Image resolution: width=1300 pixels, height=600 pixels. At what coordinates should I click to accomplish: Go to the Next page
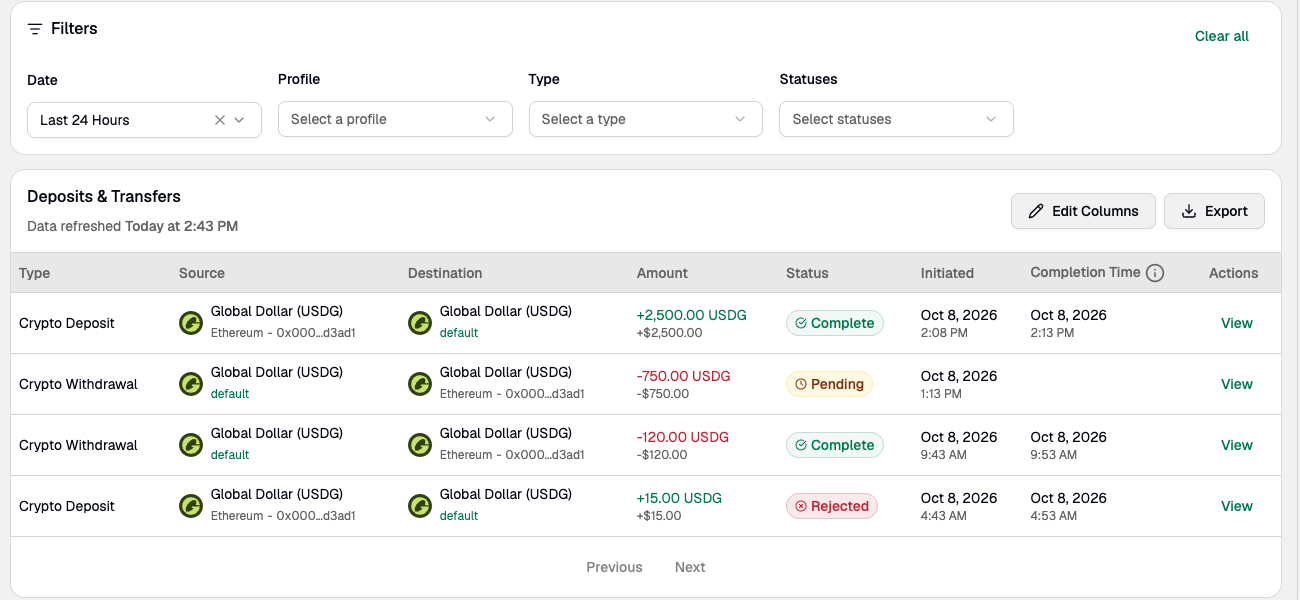pyautogui.click(x=690, y=567)
